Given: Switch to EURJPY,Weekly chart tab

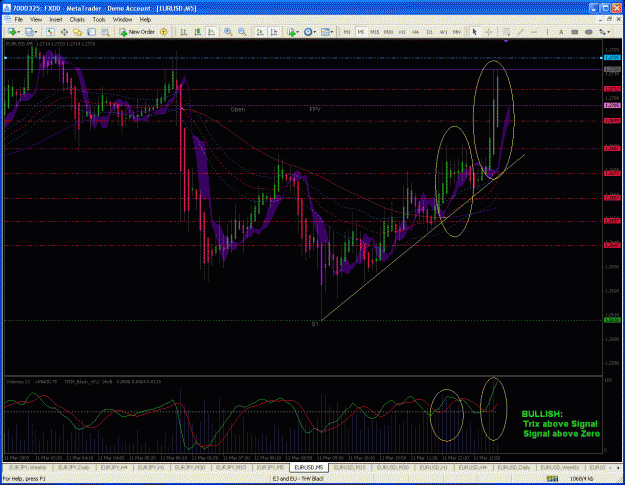Looking at the screenshot, I should point(28,467).
